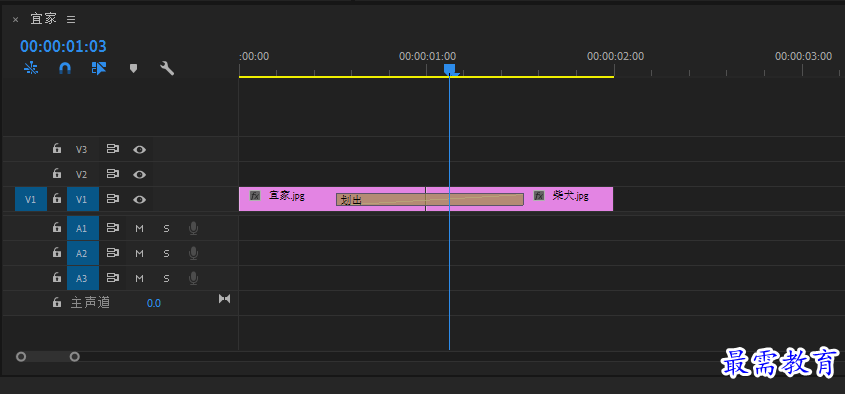This screenshot has height=394, width=845.
Task: Toggle lock on track V3
Action: 57,149
